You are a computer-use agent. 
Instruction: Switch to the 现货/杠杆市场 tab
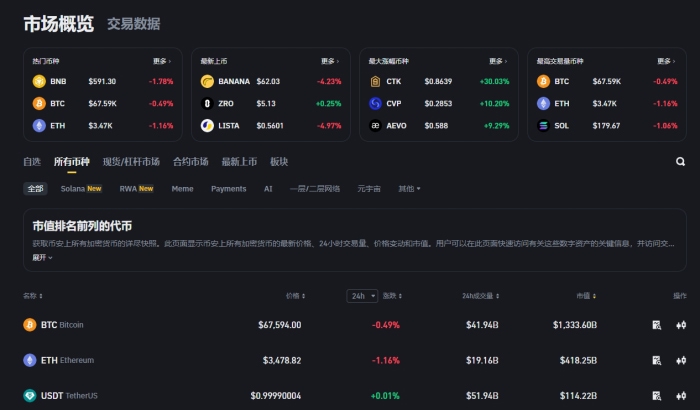point(131,161)
